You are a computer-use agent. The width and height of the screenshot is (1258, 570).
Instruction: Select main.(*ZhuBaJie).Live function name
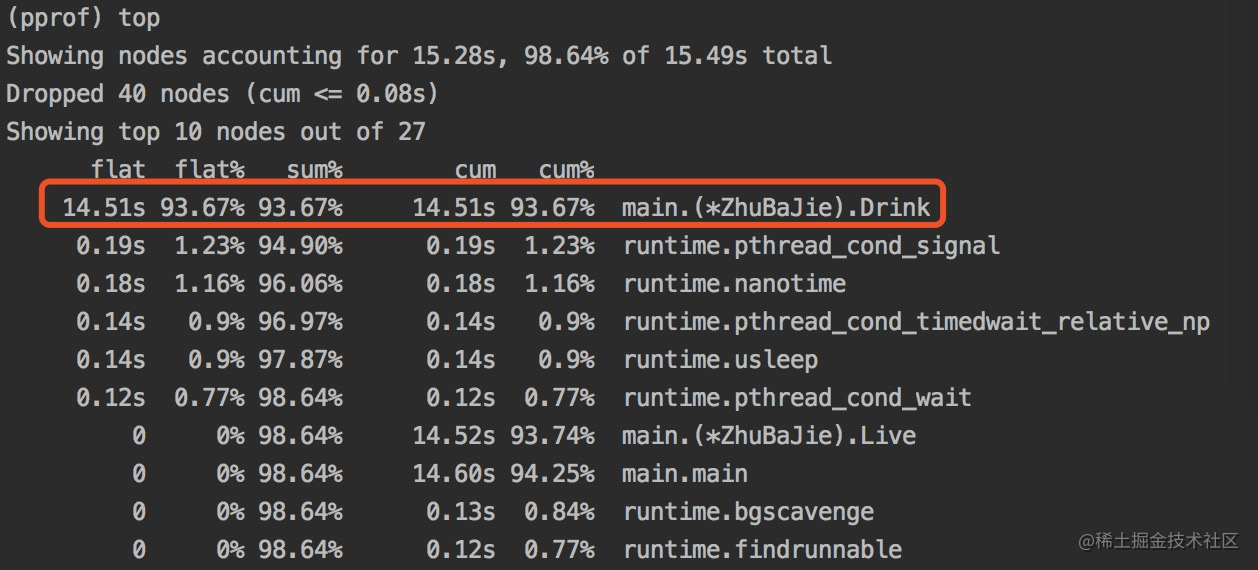click(x=769, y=436)
